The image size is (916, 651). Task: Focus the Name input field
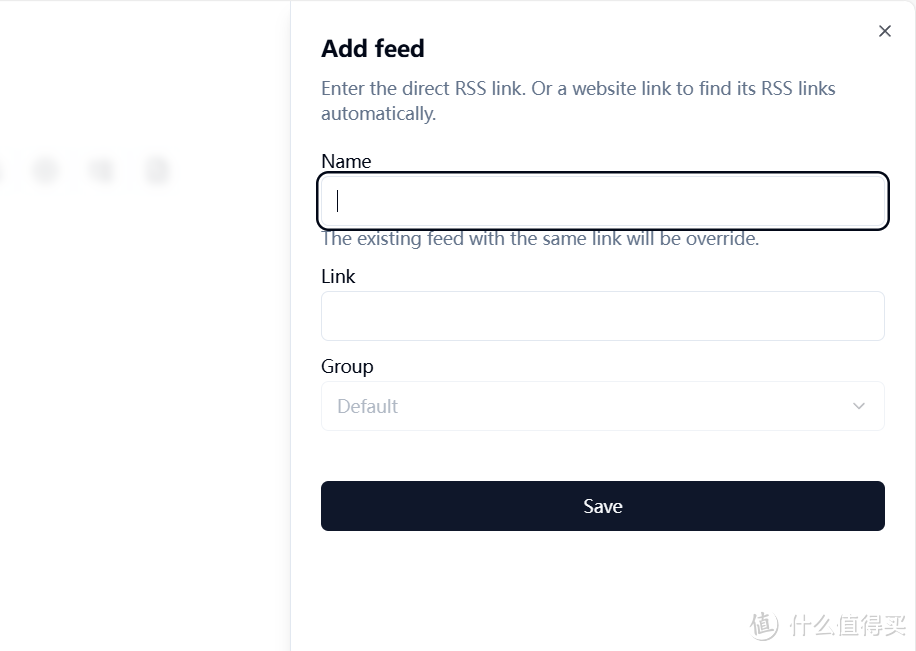click(602, 201)
